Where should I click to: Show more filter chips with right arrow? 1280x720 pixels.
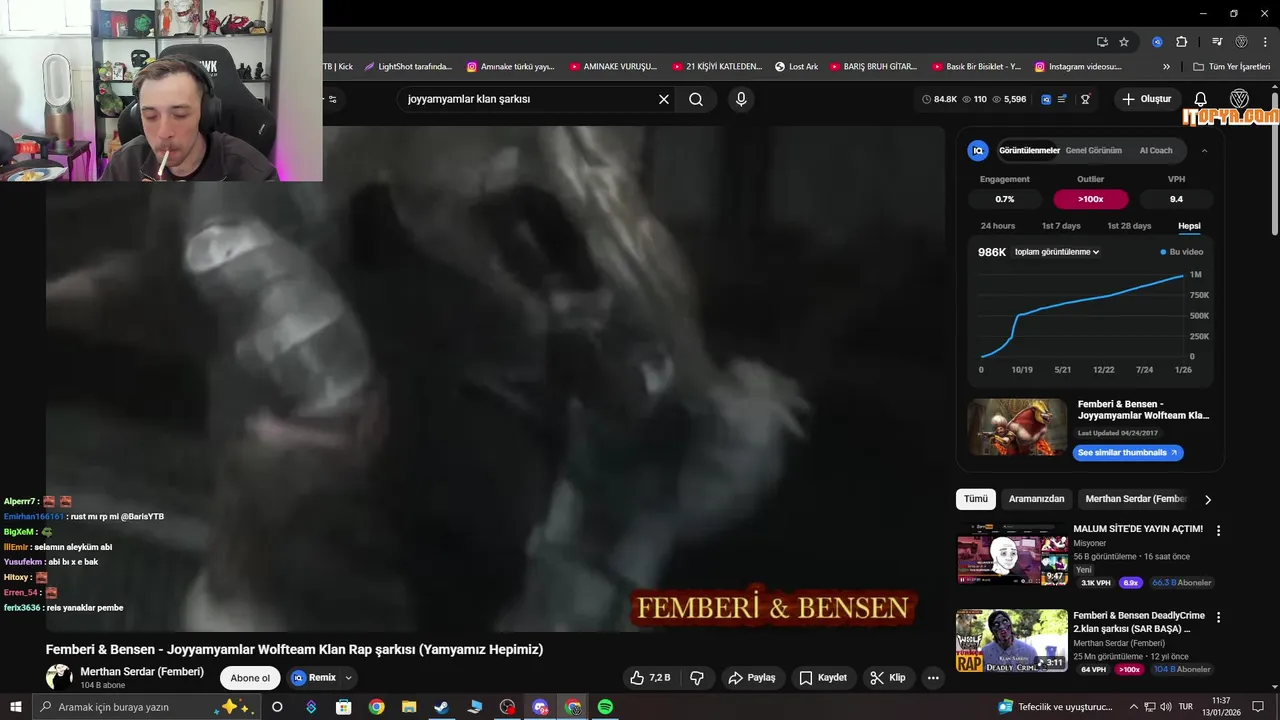click(x=1207, y=499)
